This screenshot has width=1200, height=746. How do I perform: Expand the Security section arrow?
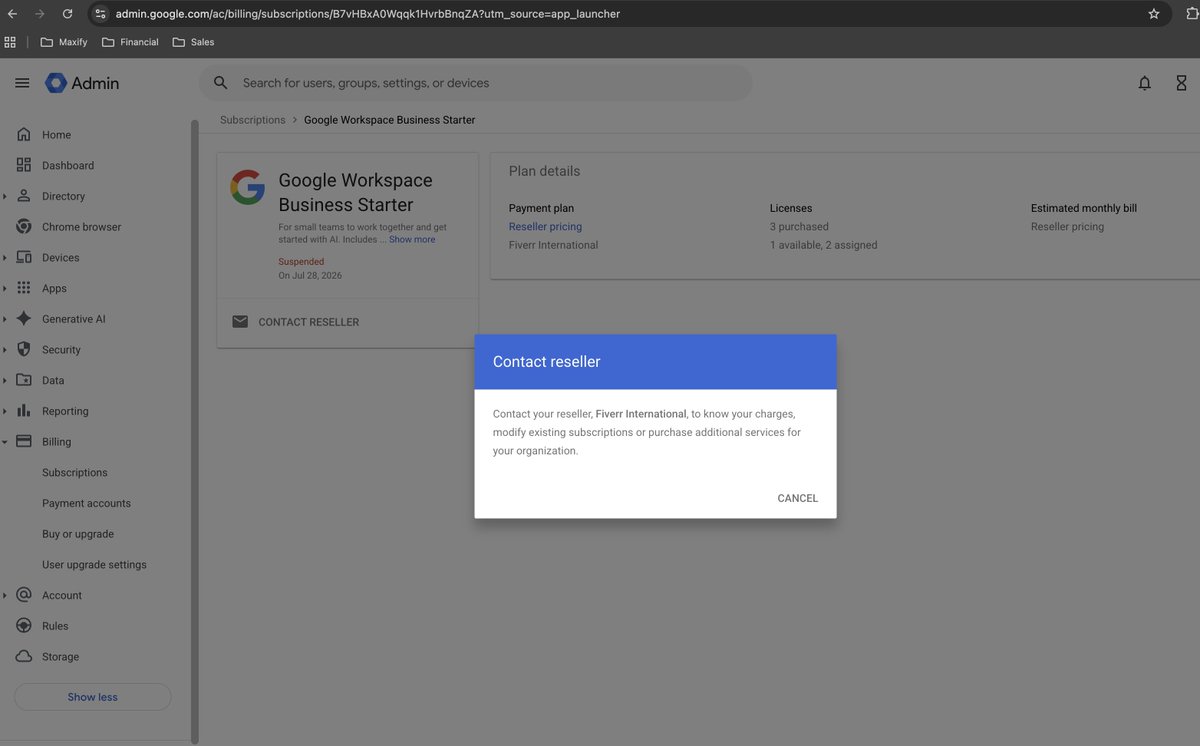(5, 350)
